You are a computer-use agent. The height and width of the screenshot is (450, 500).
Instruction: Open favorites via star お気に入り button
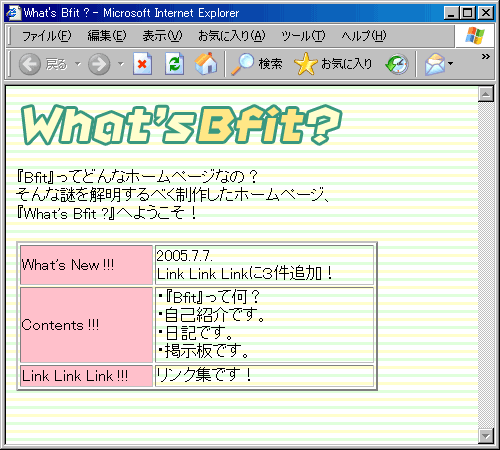(333, 63)
